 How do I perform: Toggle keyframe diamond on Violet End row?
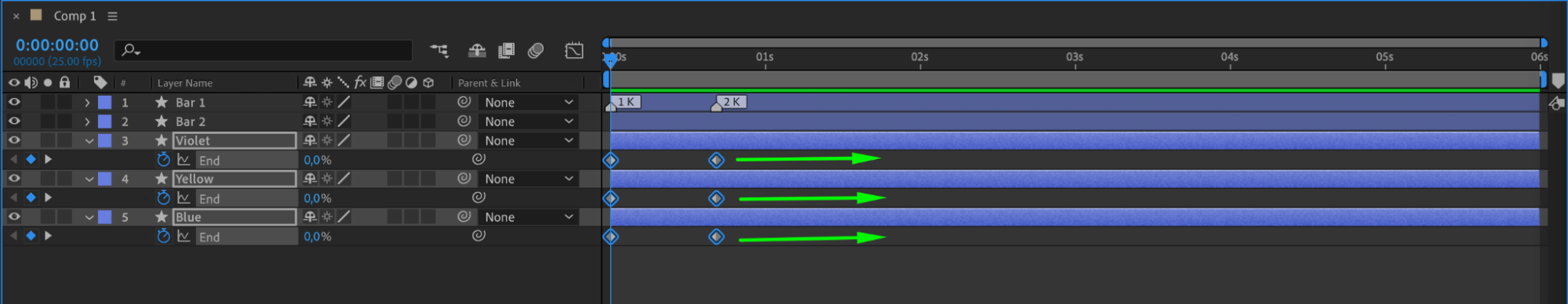coord(31,159)
